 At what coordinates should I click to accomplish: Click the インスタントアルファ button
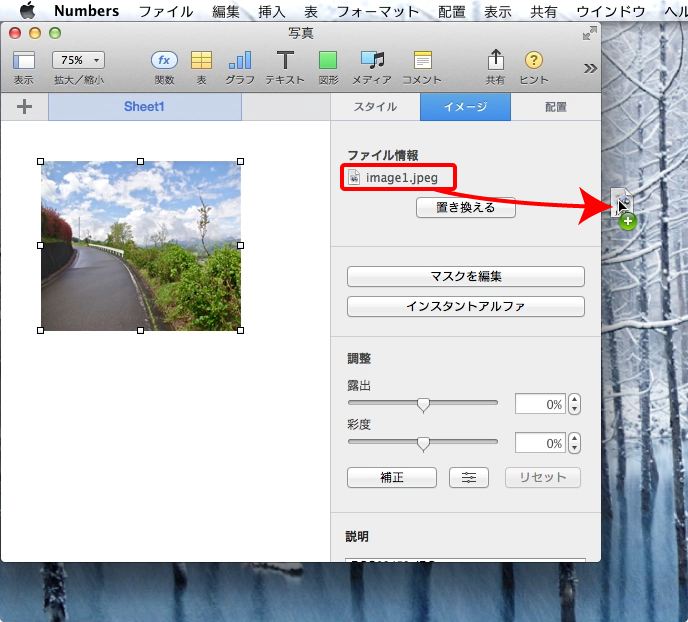tap(466, 306)
